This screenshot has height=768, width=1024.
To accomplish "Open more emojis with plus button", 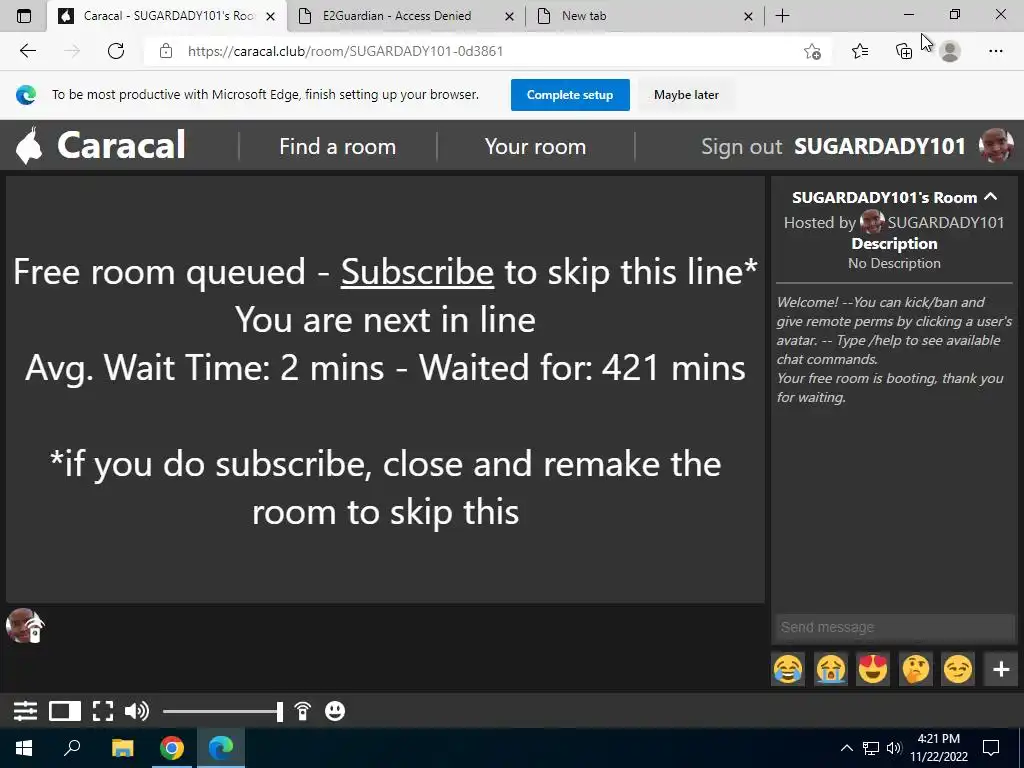I will [x=1000, y=669].
